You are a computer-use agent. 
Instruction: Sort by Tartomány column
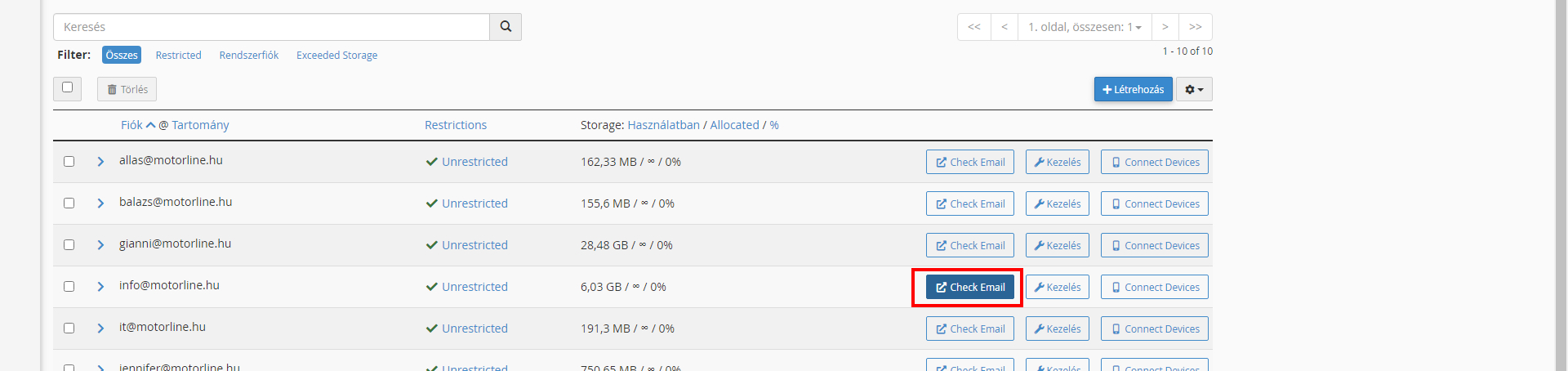pos(200,125)
